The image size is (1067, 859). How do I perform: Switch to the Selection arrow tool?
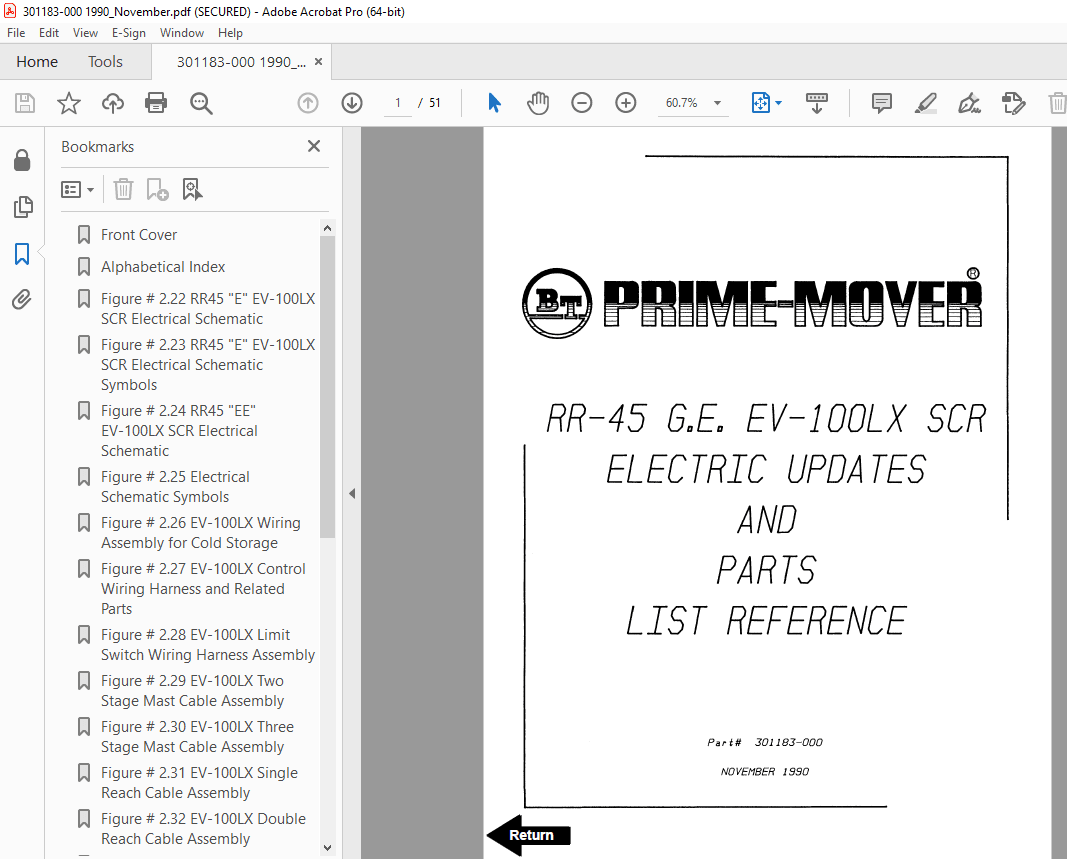pyautogui.click(x=494, y=102)
